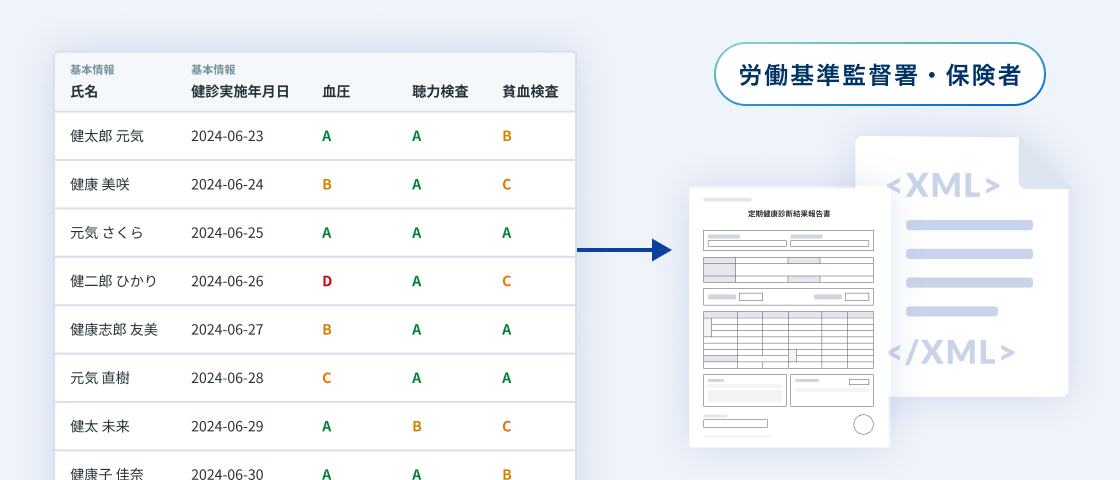1120x480 pixels.
Task: Click the date 2024-06-30
Action: (227, 474)
